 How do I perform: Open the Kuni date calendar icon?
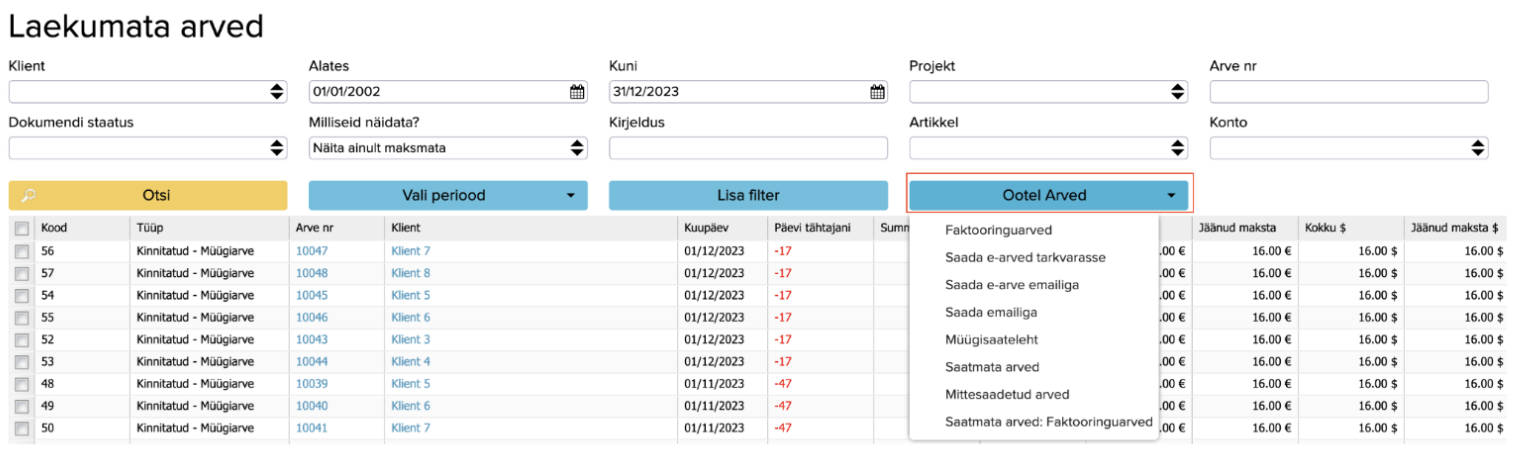[x=877, y=92]
